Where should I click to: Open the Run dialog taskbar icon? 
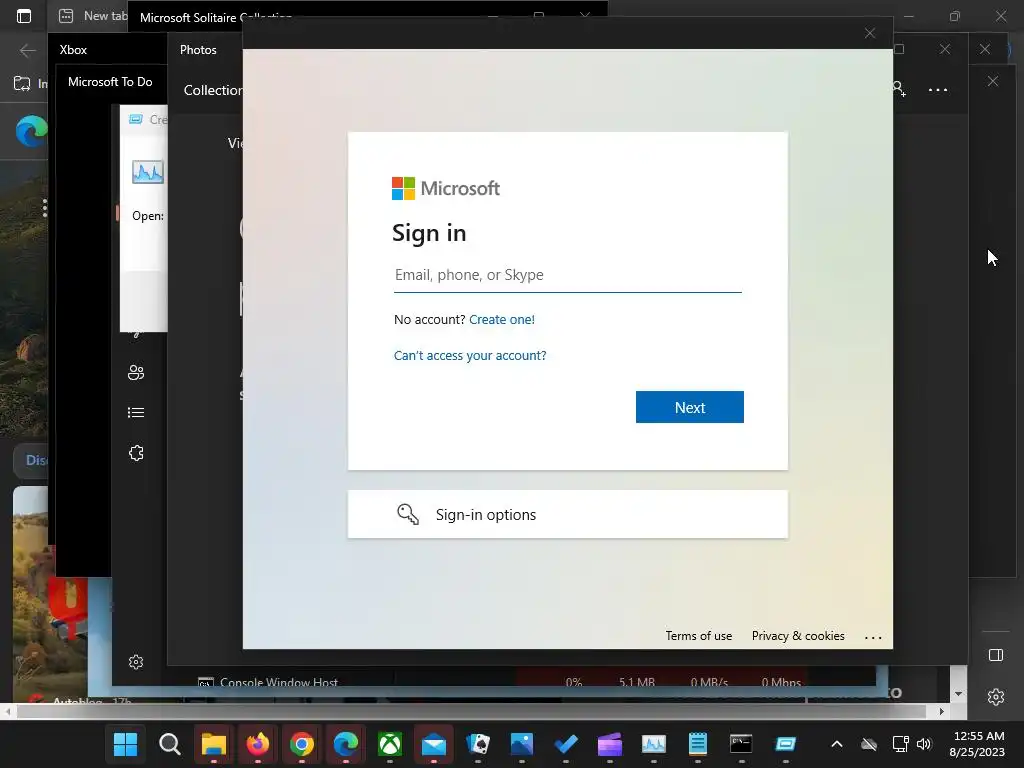(786, 744)
